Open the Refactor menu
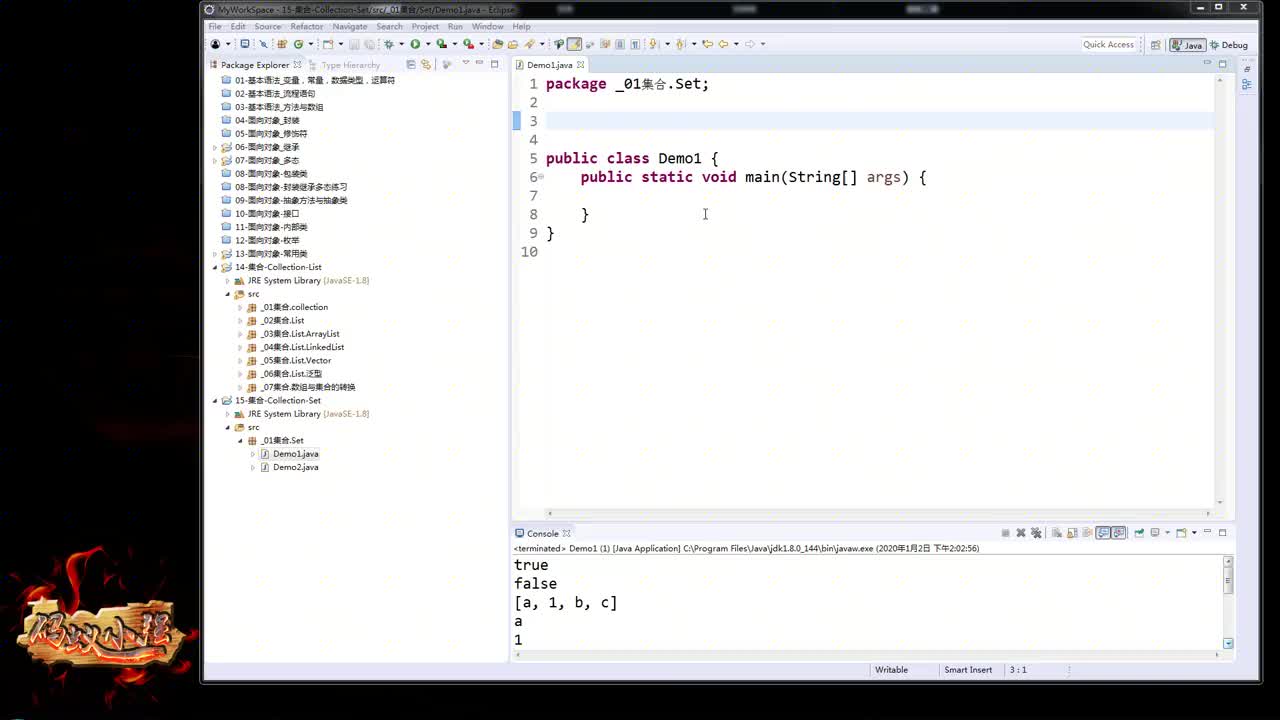This screenshot has width=1280, height=720. click(307, 26)
